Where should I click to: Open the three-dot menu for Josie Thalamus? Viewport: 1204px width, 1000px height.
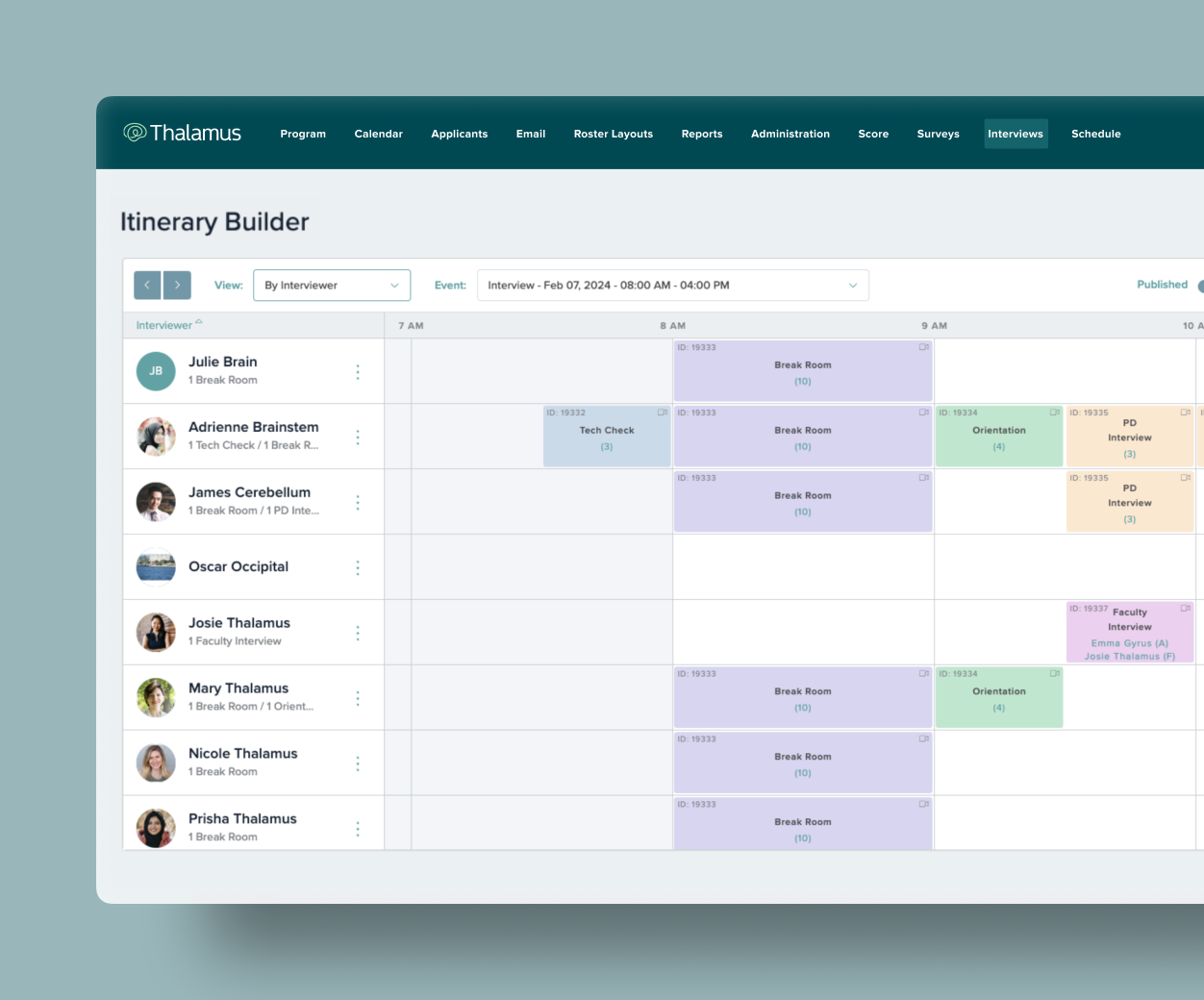click(357, 633)
